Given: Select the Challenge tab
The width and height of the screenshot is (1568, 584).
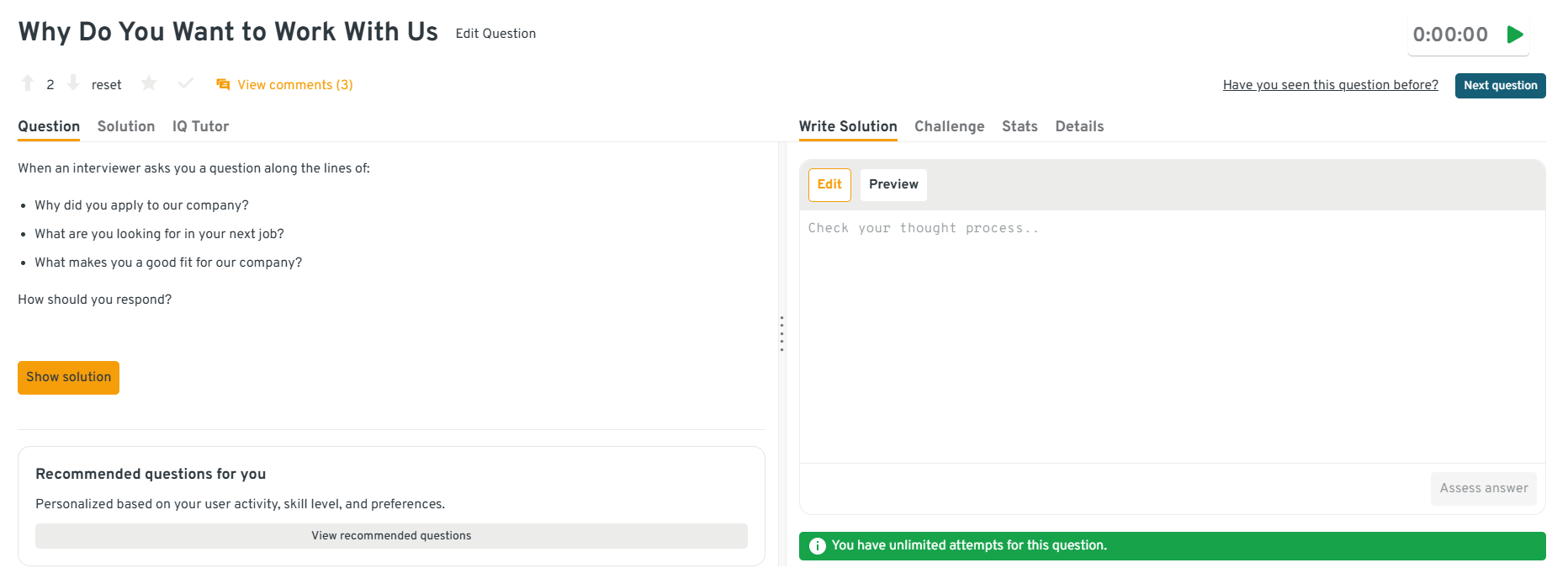Looking at the screenshot, I should (949, 126).
